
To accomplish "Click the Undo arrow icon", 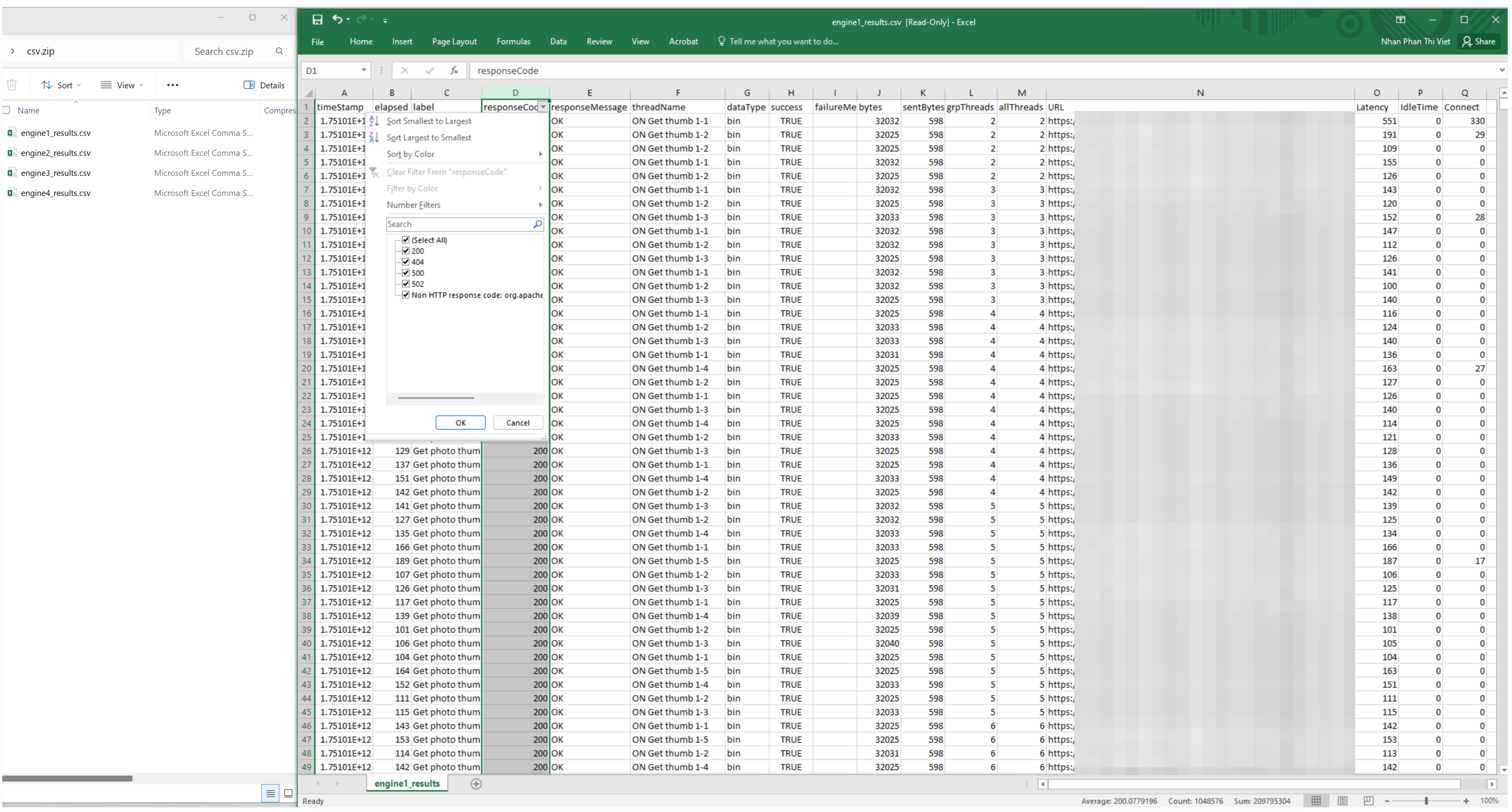I will [x=337, y=19].
